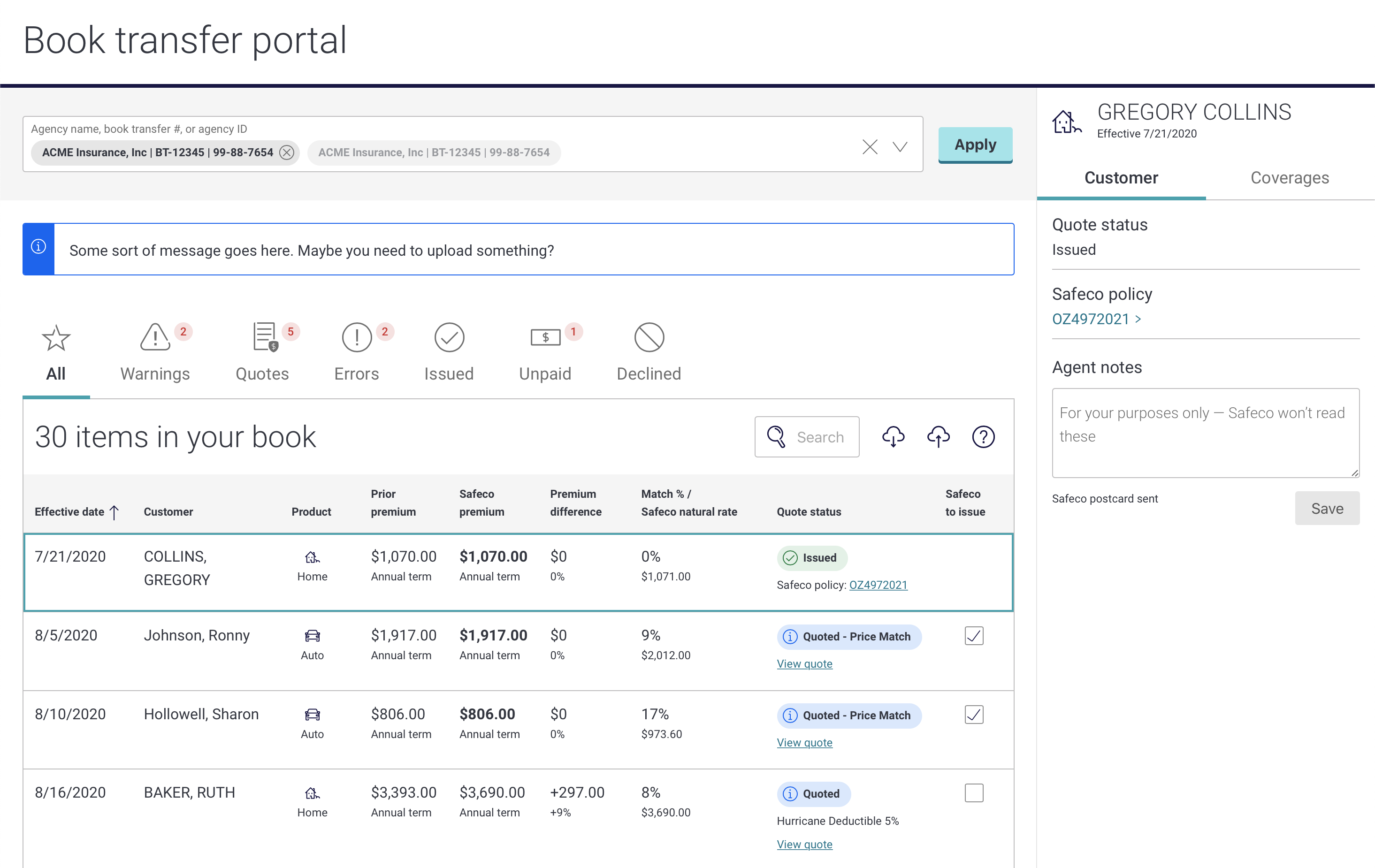The width and height of the screenshot is (1375, 868).
Task: Clear the agency field with X icon
Action: [x=870, y=147]
